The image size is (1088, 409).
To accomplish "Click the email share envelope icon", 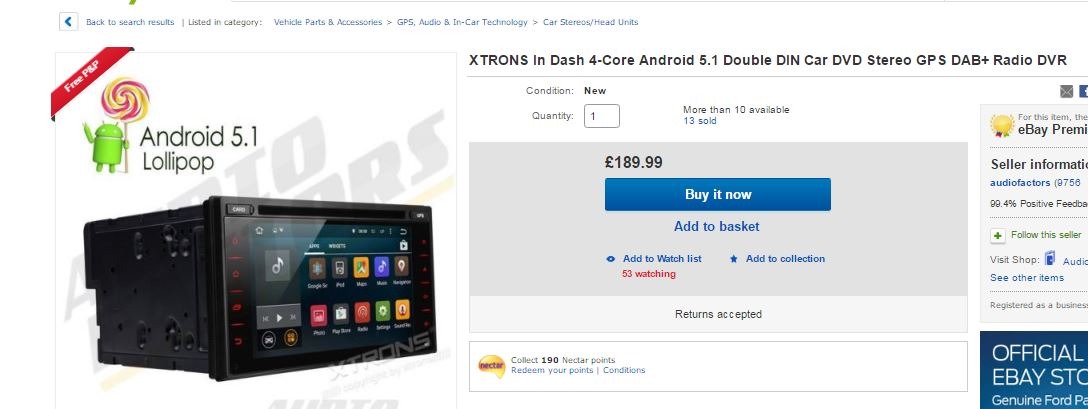I will [x=1066, y=92].
